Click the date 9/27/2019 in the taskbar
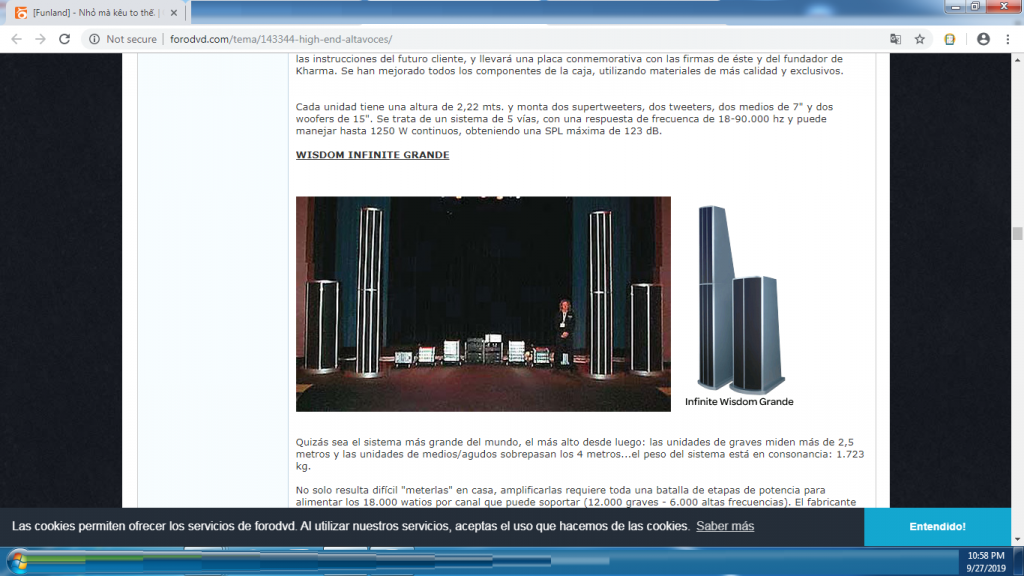1024x576 pixels. click(x=986, y=568)
